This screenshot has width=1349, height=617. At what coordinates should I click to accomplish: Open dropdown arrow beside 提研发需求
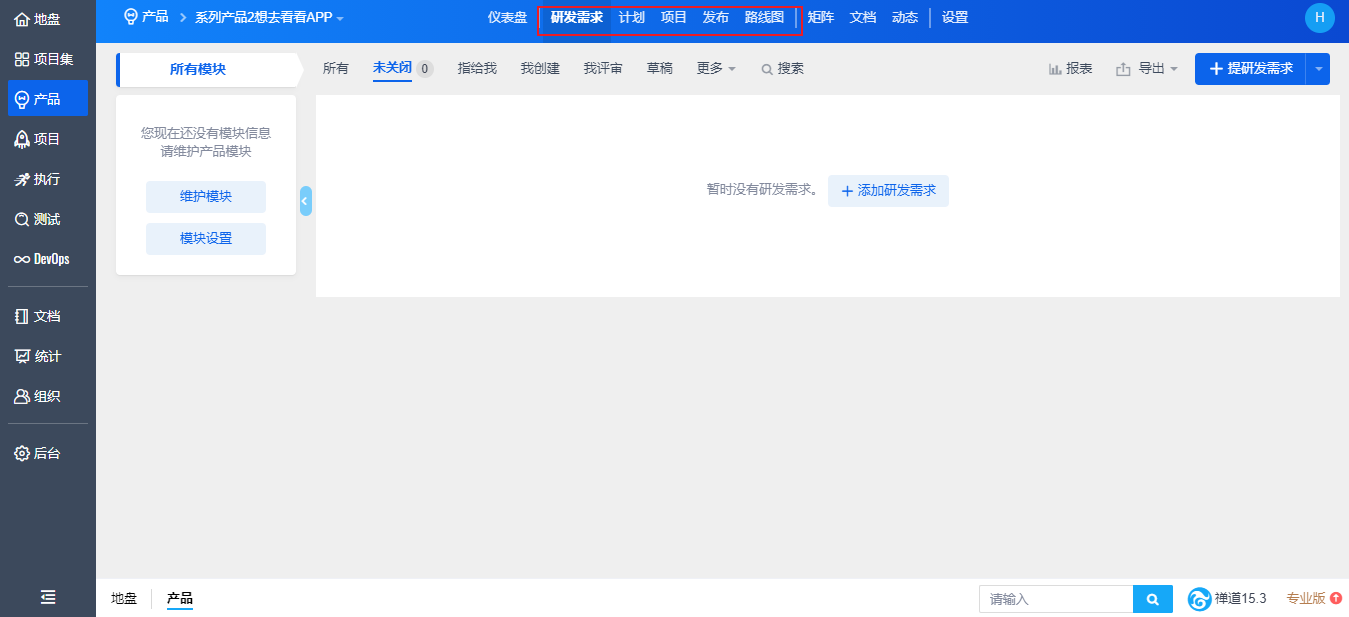click(x=1318, y=69)
